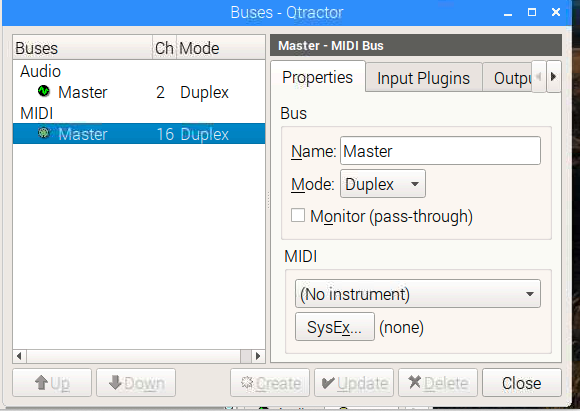Open the SysEx... dialog button
The width and height of the screenshot is (580, 411).
pyautogui.click(x=335, y=327)
